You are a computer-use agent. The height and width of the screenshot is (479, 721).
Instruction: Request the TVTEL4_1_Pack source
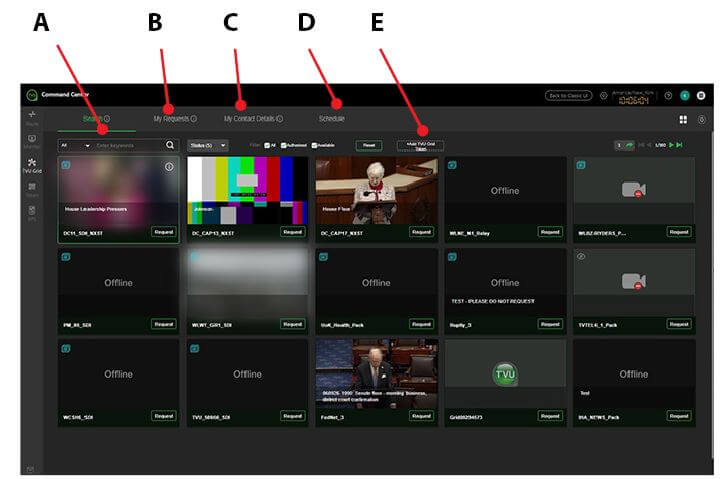click(679, 324)
